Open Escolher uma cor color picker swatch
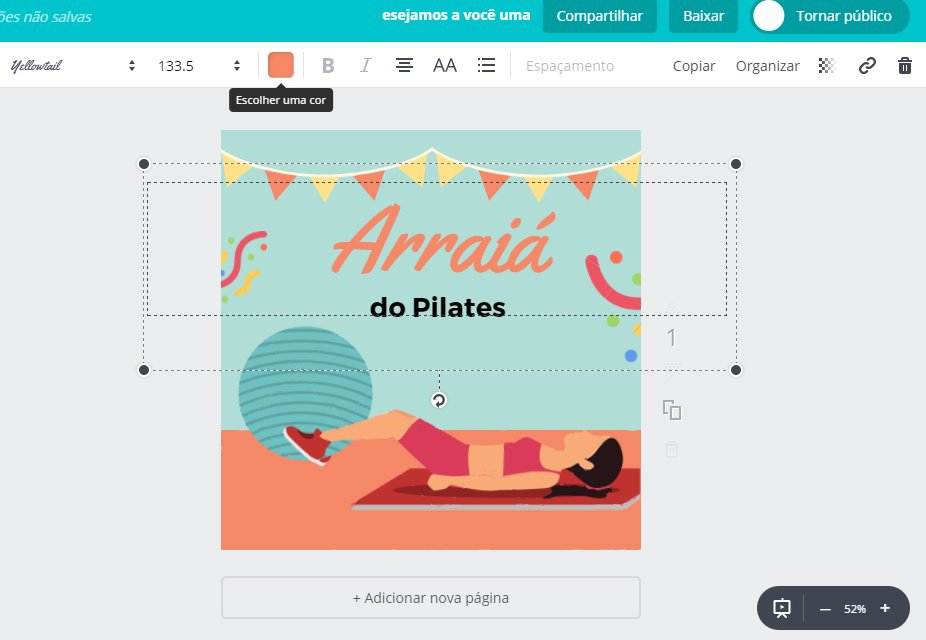Viewport: 926px width, 640px height. [281, 64]
